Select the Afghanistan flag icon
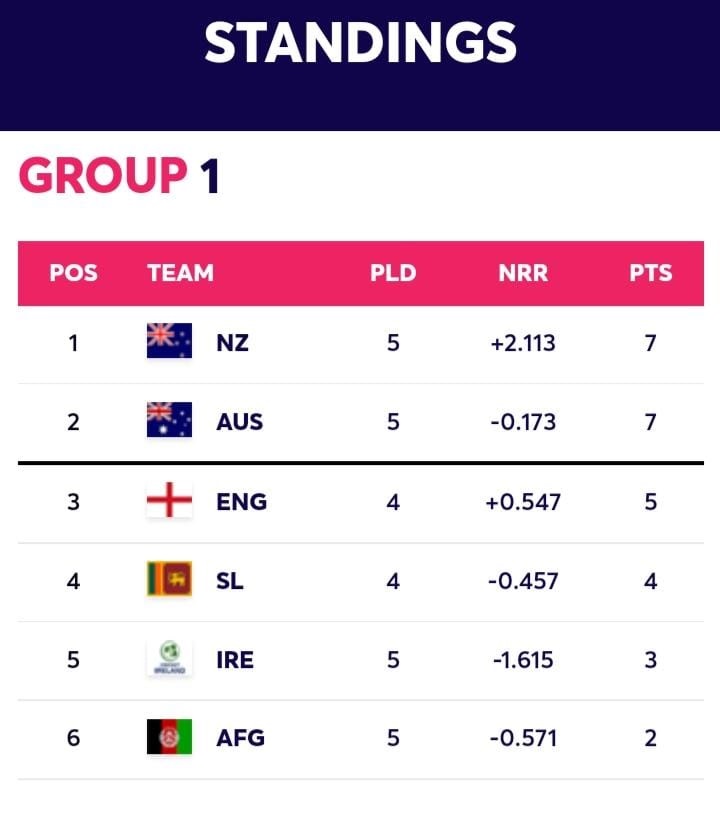 [169, 737]
